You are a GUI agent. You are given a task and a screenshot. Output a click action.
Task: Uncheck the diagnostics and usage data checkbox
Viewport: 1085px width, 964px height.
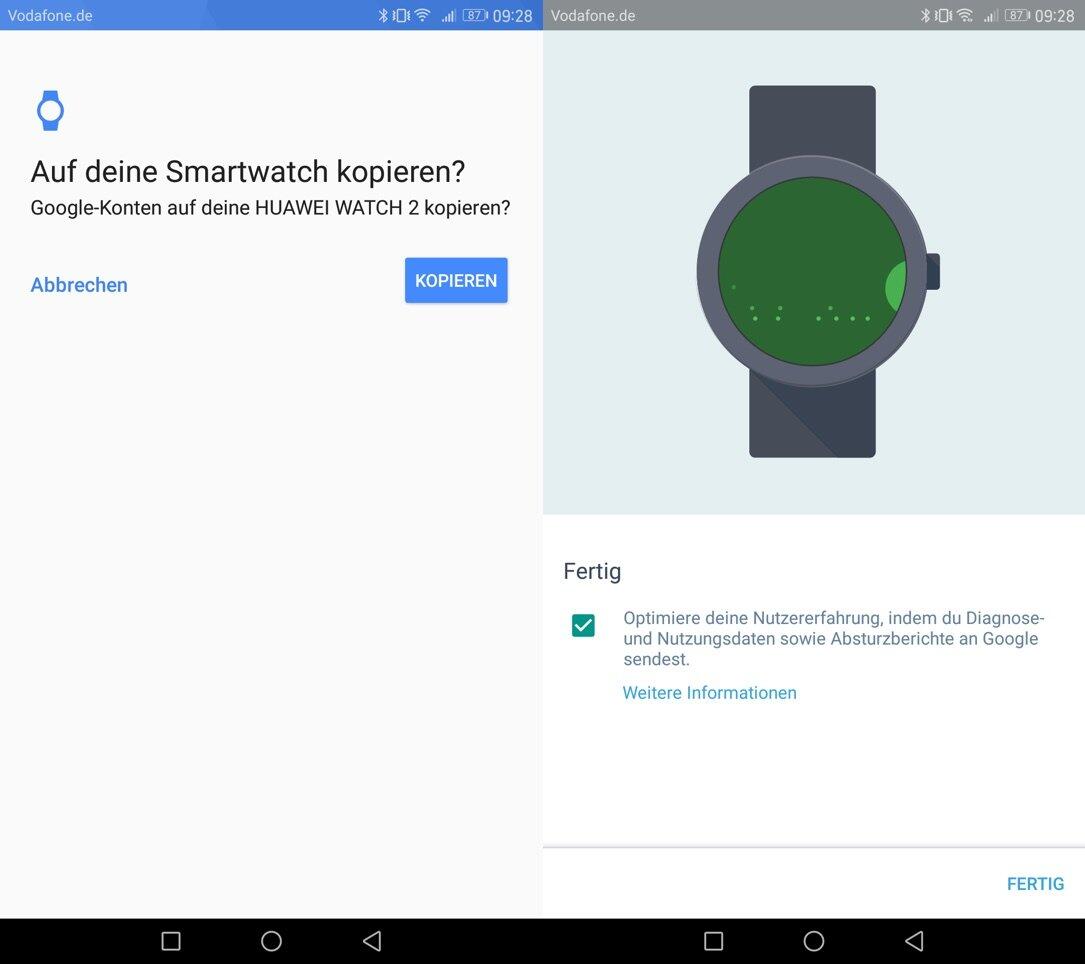coord(583,626)
